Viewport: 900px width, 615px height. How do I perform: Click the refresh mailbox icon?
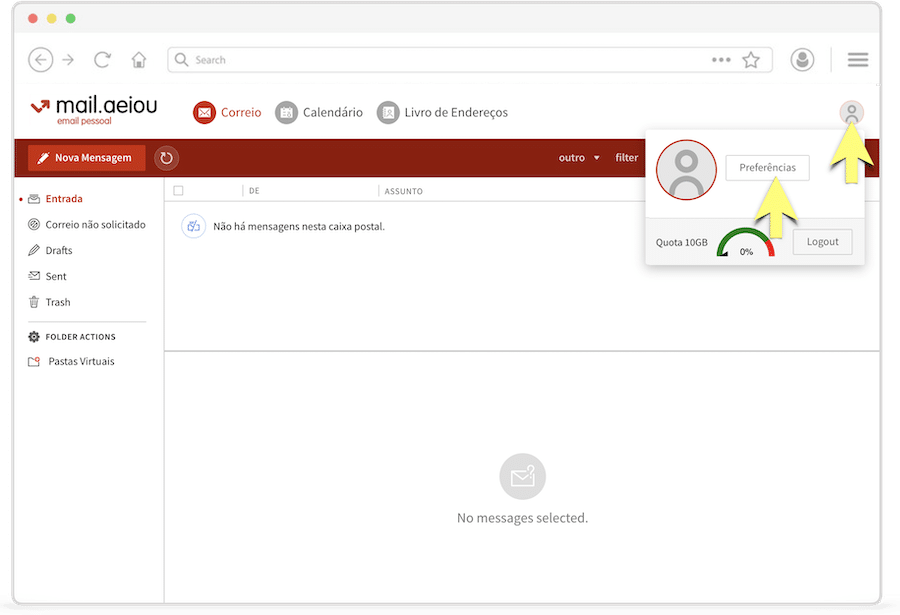[166, 158]
